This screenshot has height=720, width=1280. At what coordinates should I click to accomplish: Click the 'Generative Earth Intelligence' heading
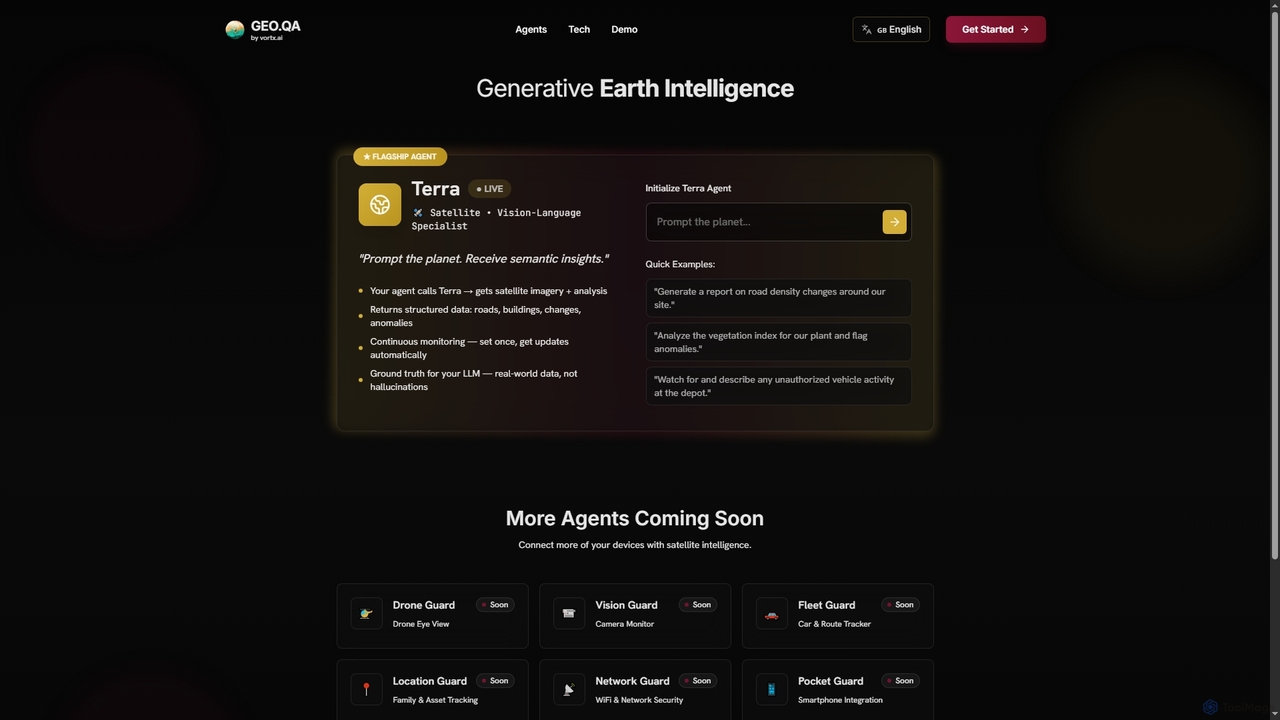tap(635, 88)
